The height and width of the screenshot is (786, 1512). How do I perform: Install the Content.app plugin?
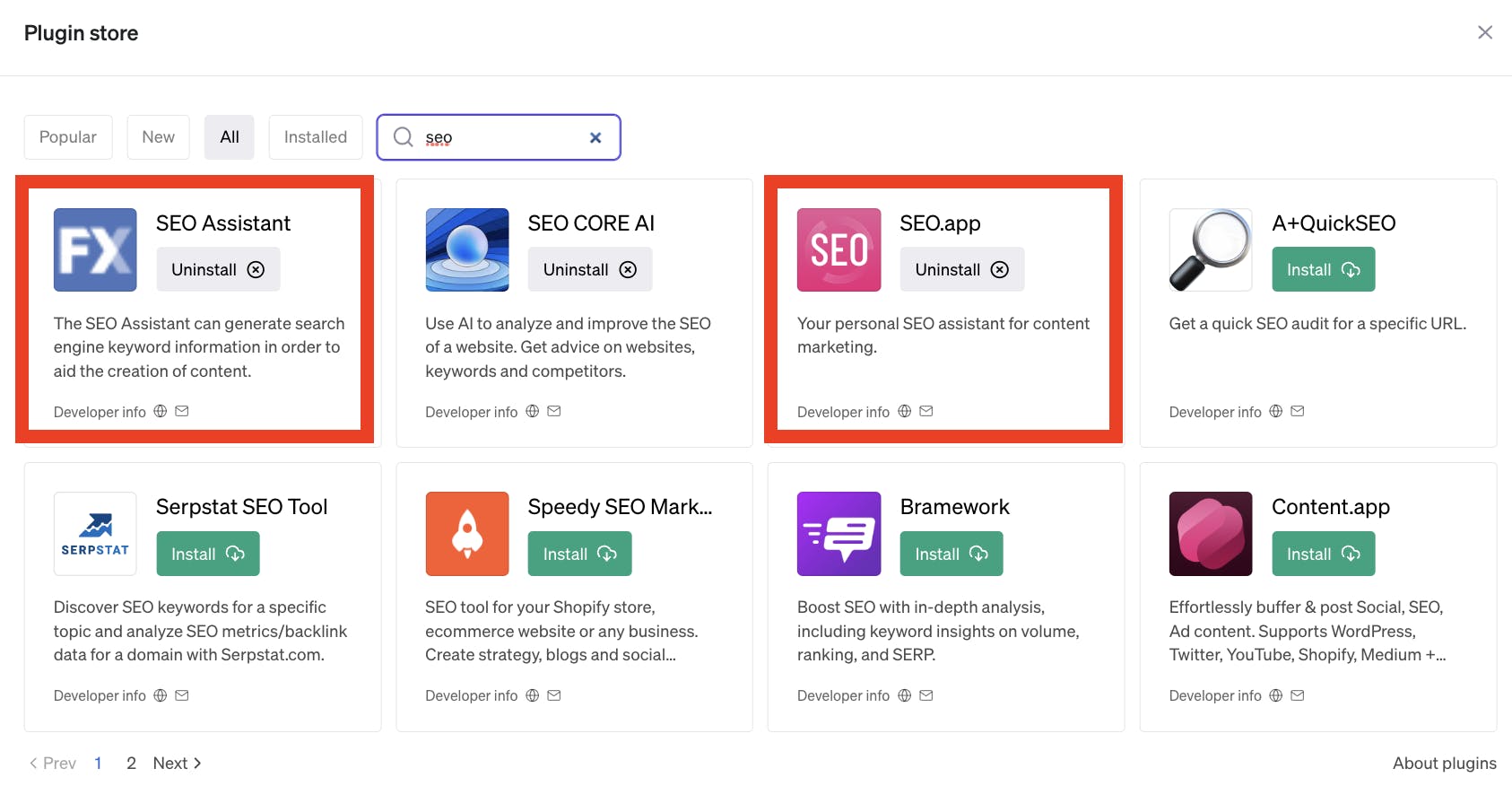pyautogui.click(x=1324, y=554)
